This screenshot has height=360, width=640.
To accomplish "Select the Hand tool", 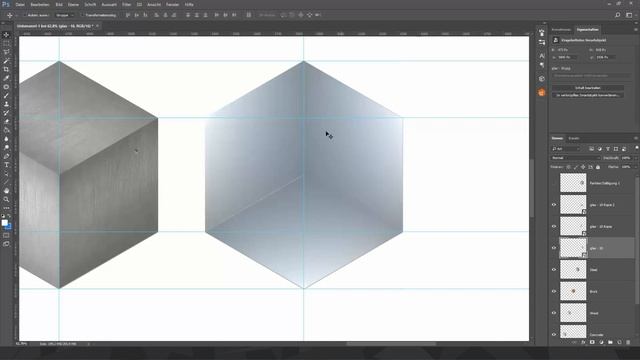I will click(x=6, y=191).
